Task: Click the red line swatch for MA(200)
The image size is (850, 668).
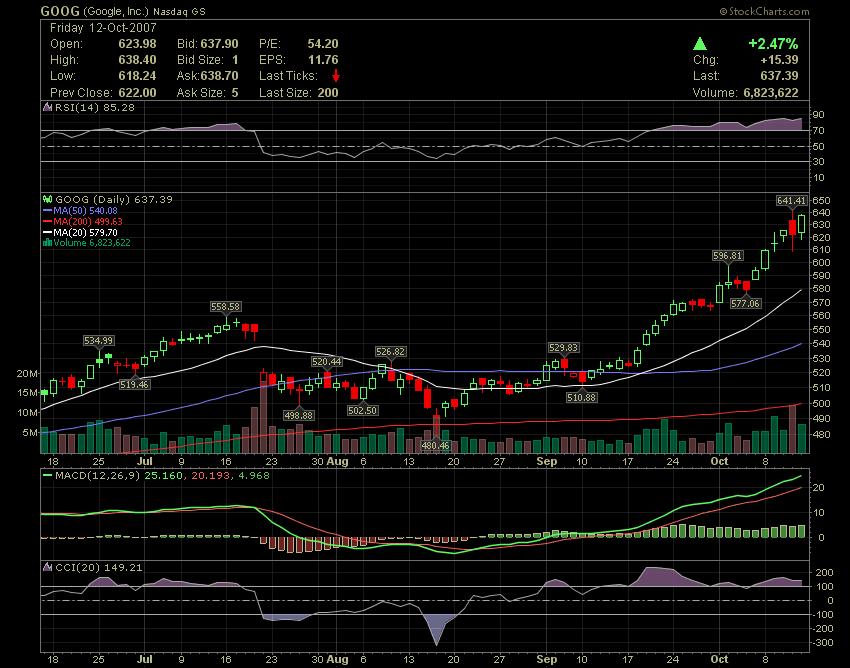Action: pos(47,221)
